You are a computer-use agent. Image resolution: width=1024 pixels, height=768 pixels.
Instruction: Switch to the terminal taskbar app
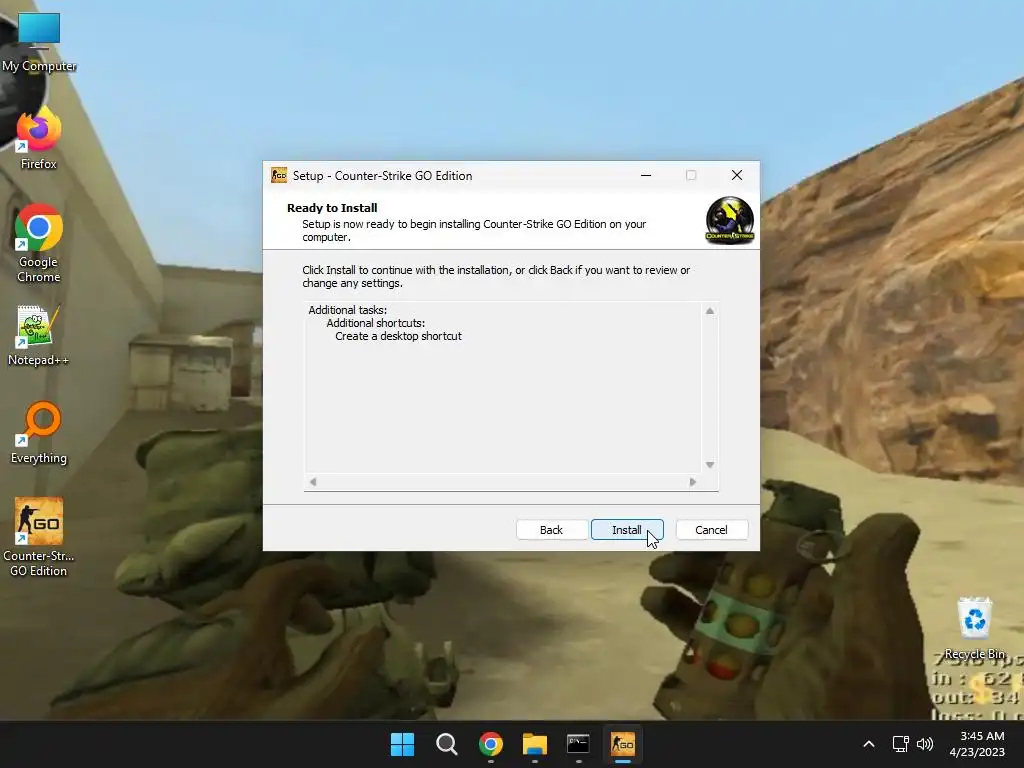(579, 744)
